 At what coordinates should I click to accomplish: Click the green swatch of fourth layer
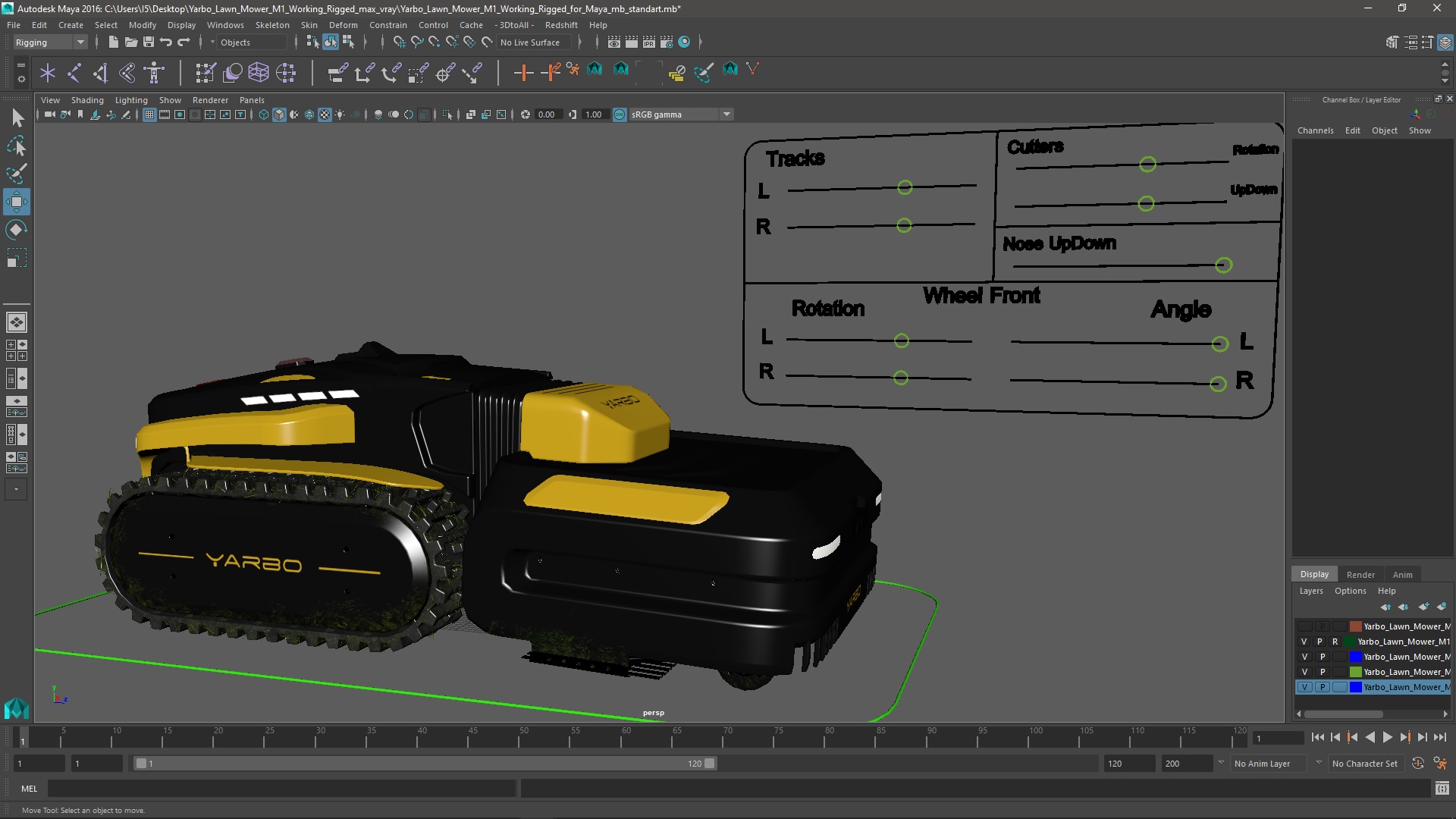pyautogui.click(x=1355, y=672)
